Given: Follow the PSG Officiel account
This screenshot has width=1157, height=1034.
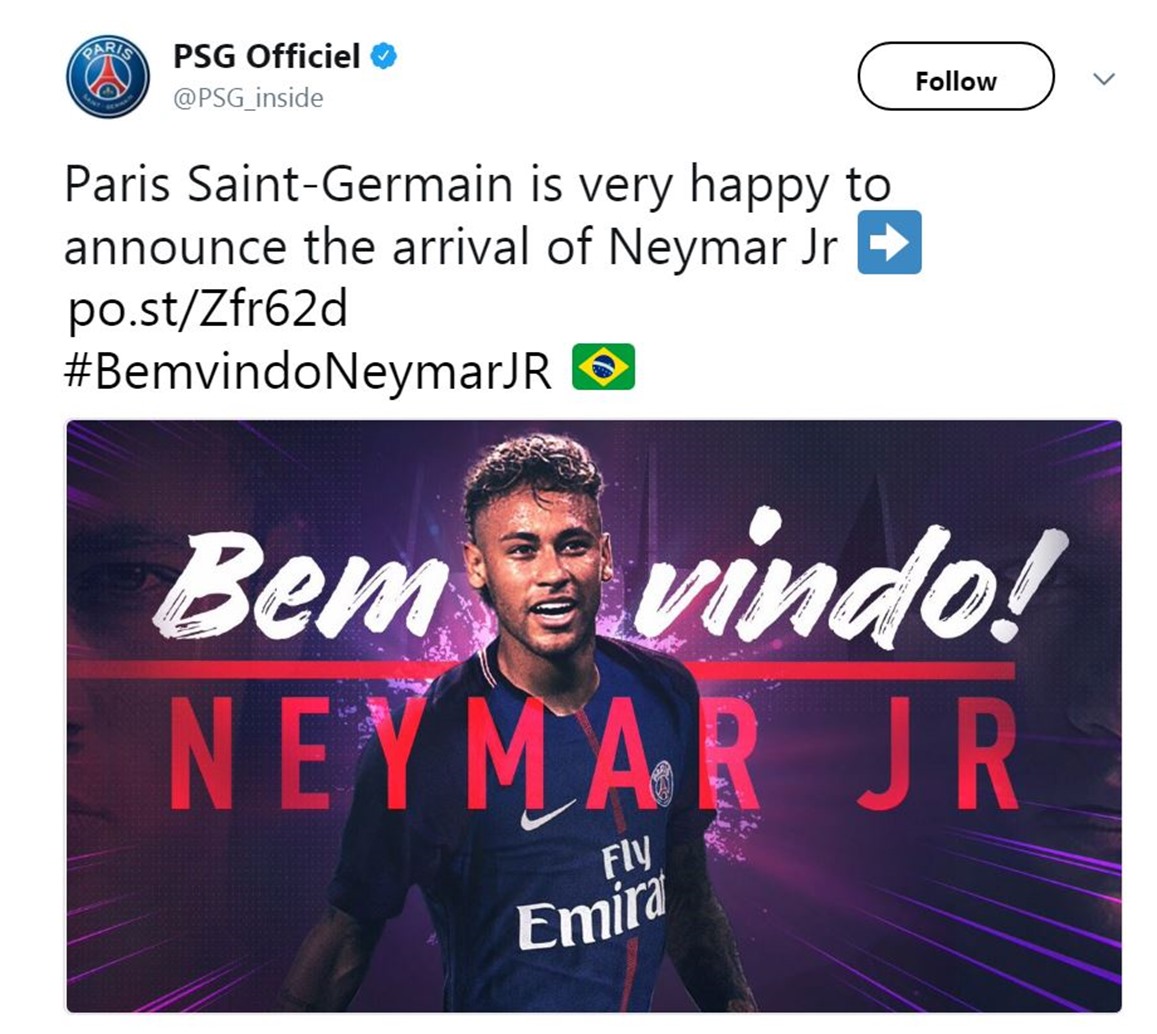Looking at the screenshot, I should (956, 77).
